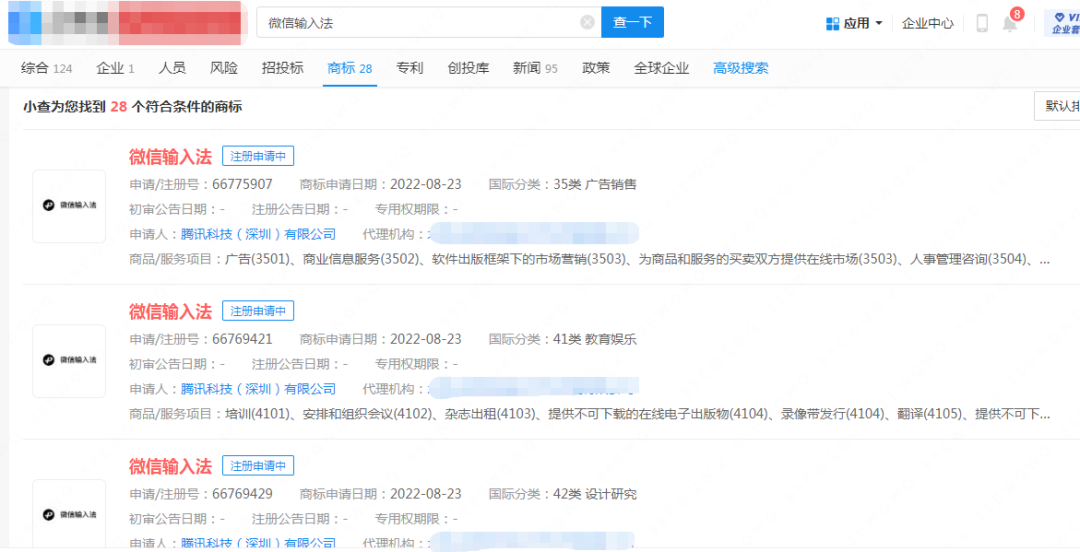Open trademark title with number 66769429

[x=170, y=466]
